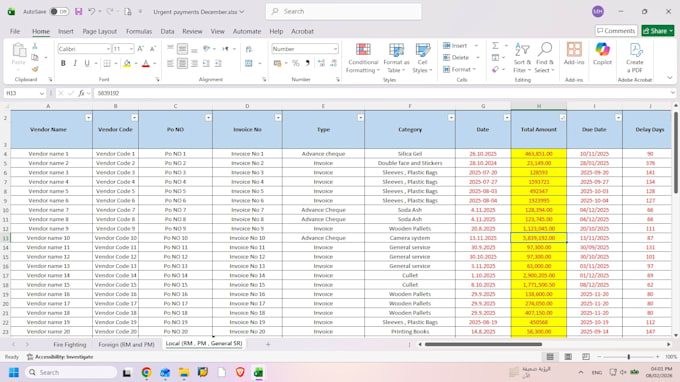Switch to the Acrobat tab
680x382 pixels.
point(302,31)
